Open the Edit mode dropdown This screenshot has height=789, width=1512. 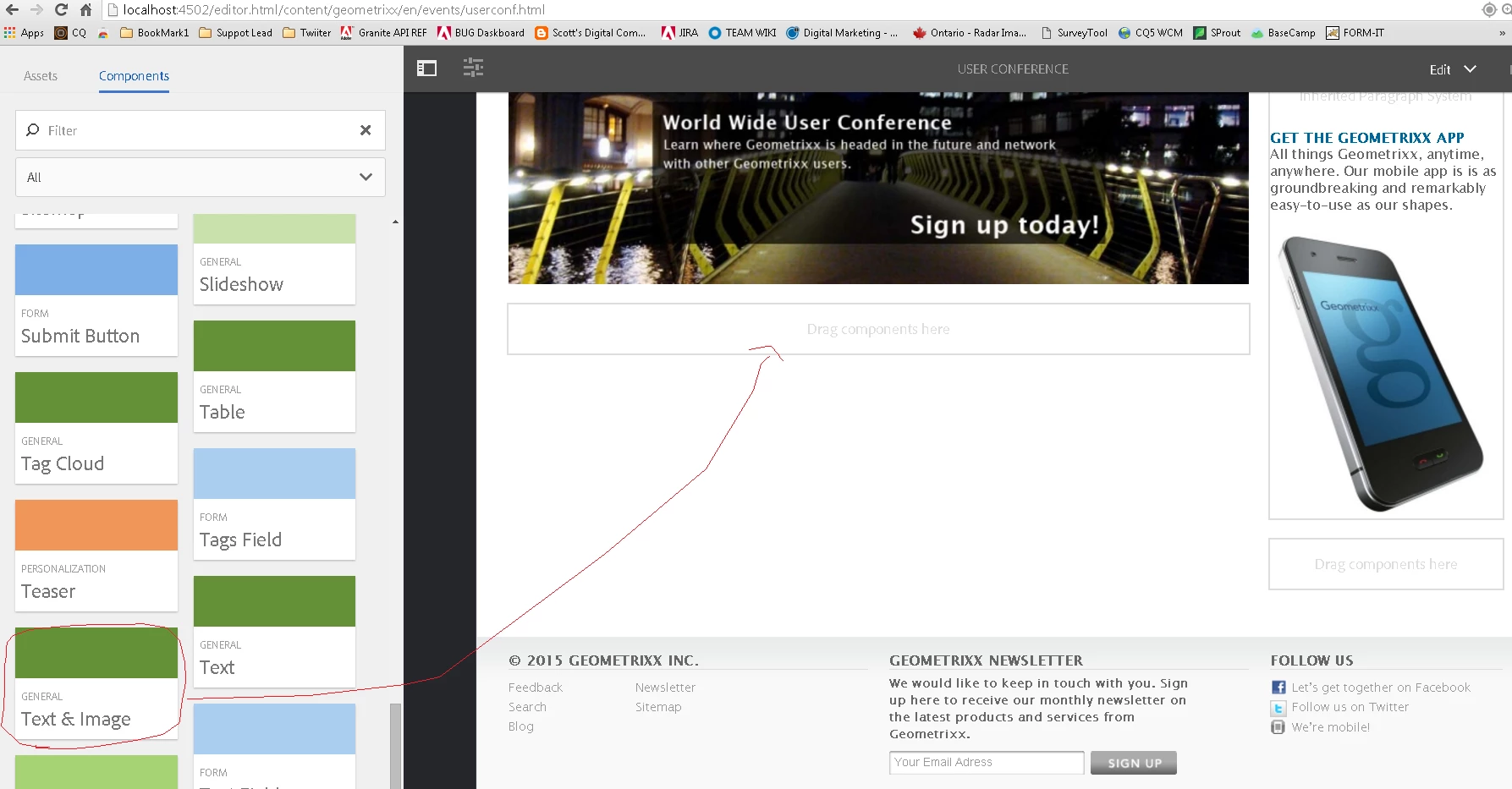[1453, 69]
